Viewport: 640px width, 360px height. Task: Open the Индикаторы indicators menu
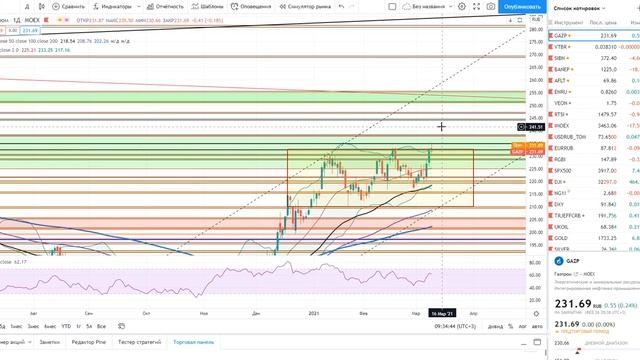pos(112,7)
